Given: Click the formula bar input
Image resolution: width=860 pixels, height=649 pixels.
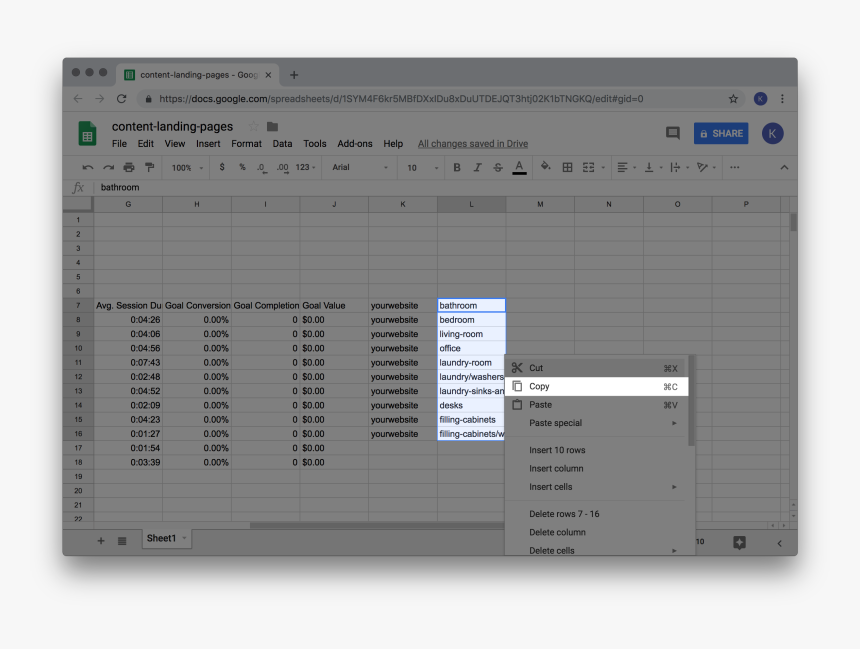Looking at the screenshot, I should coord(444,188).
